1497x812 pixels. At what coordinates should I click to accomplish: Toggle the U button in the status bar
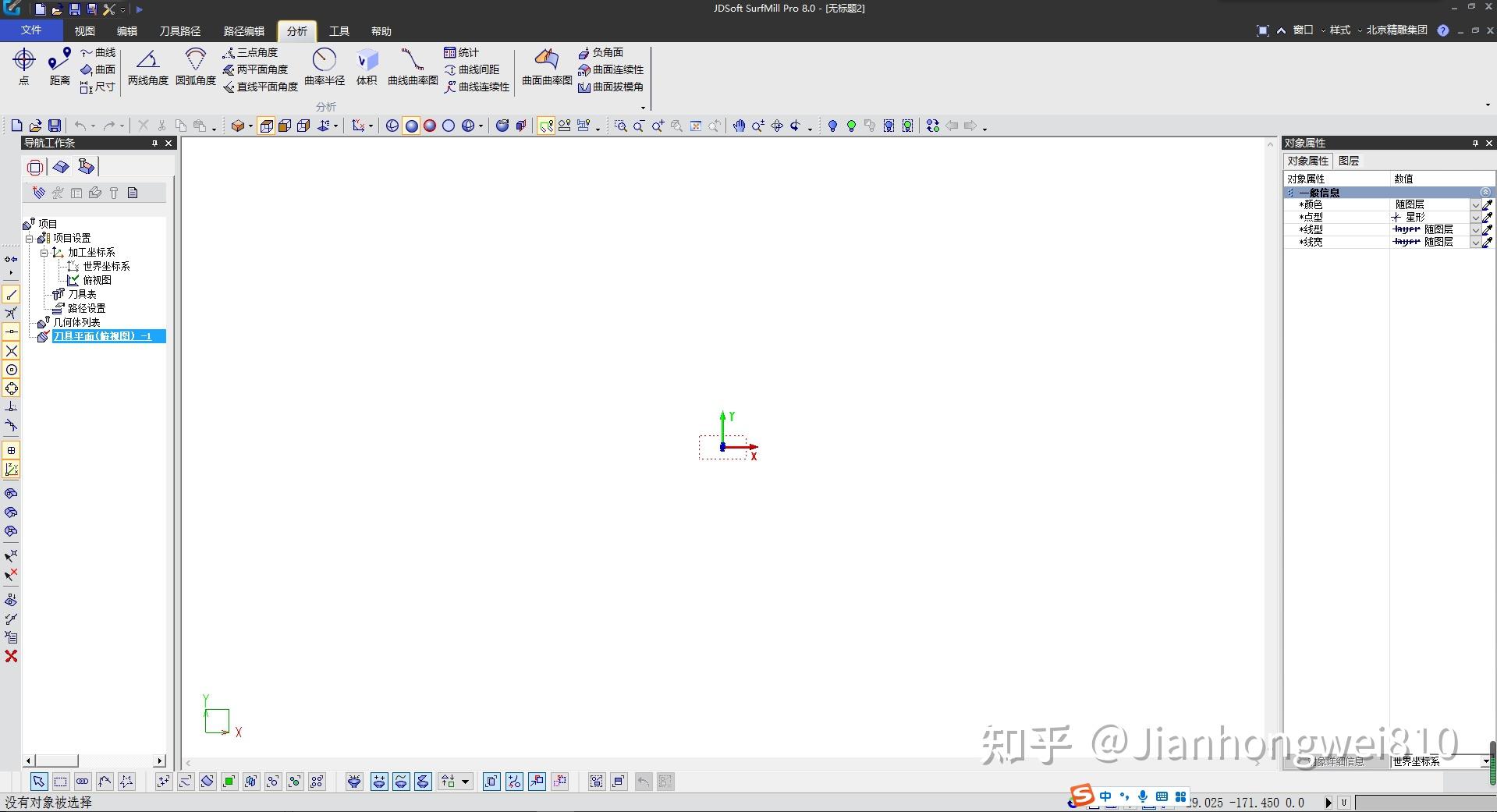click(x=1344, y=803)
